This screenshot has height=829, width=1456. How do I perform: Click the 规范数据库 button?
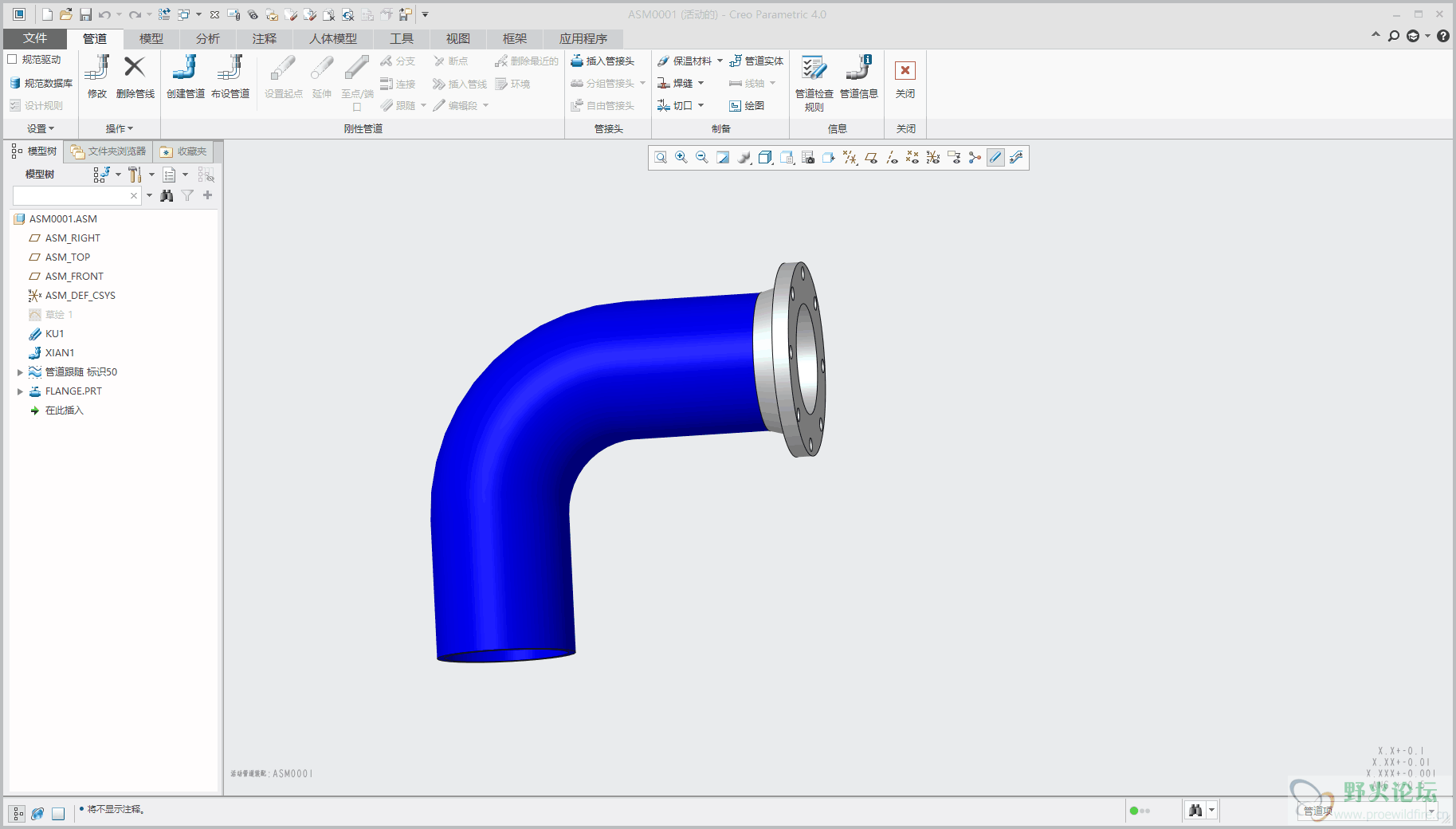(x=41, y=83)
